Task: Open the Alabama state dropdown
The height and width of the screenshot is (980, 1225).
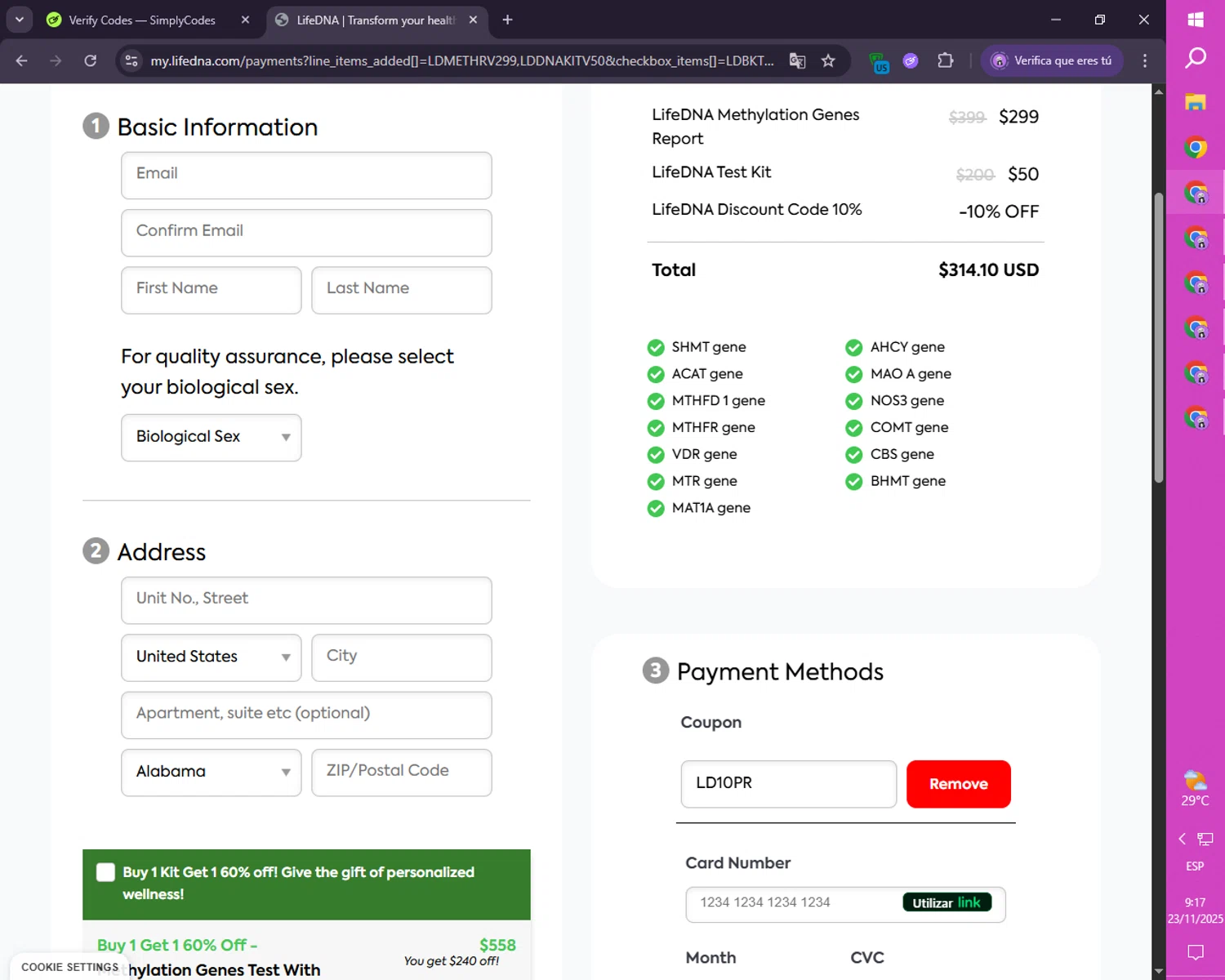Action: (212, 773)
